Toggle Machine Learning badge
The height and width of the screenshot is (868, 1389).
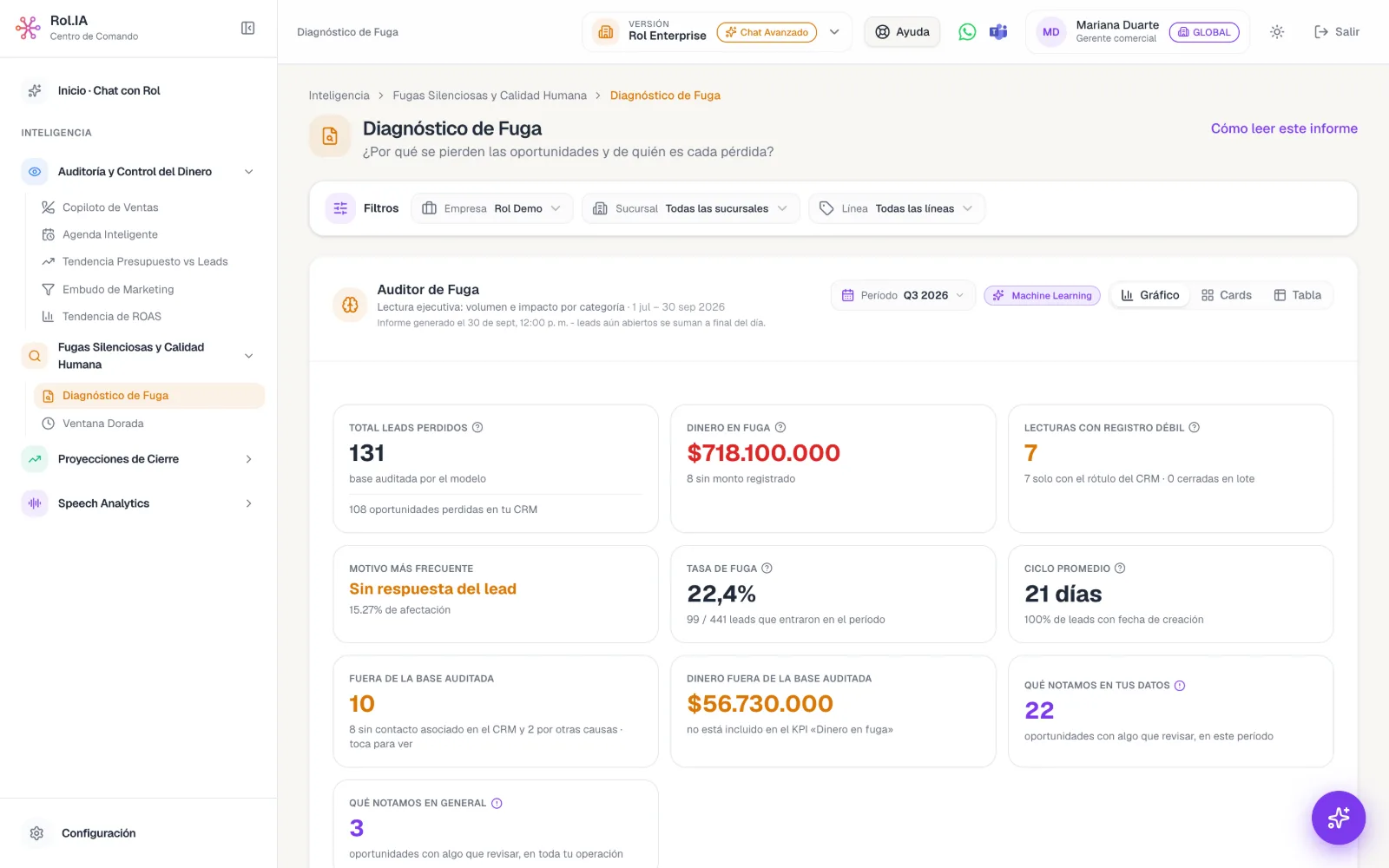pos(1042,295)
